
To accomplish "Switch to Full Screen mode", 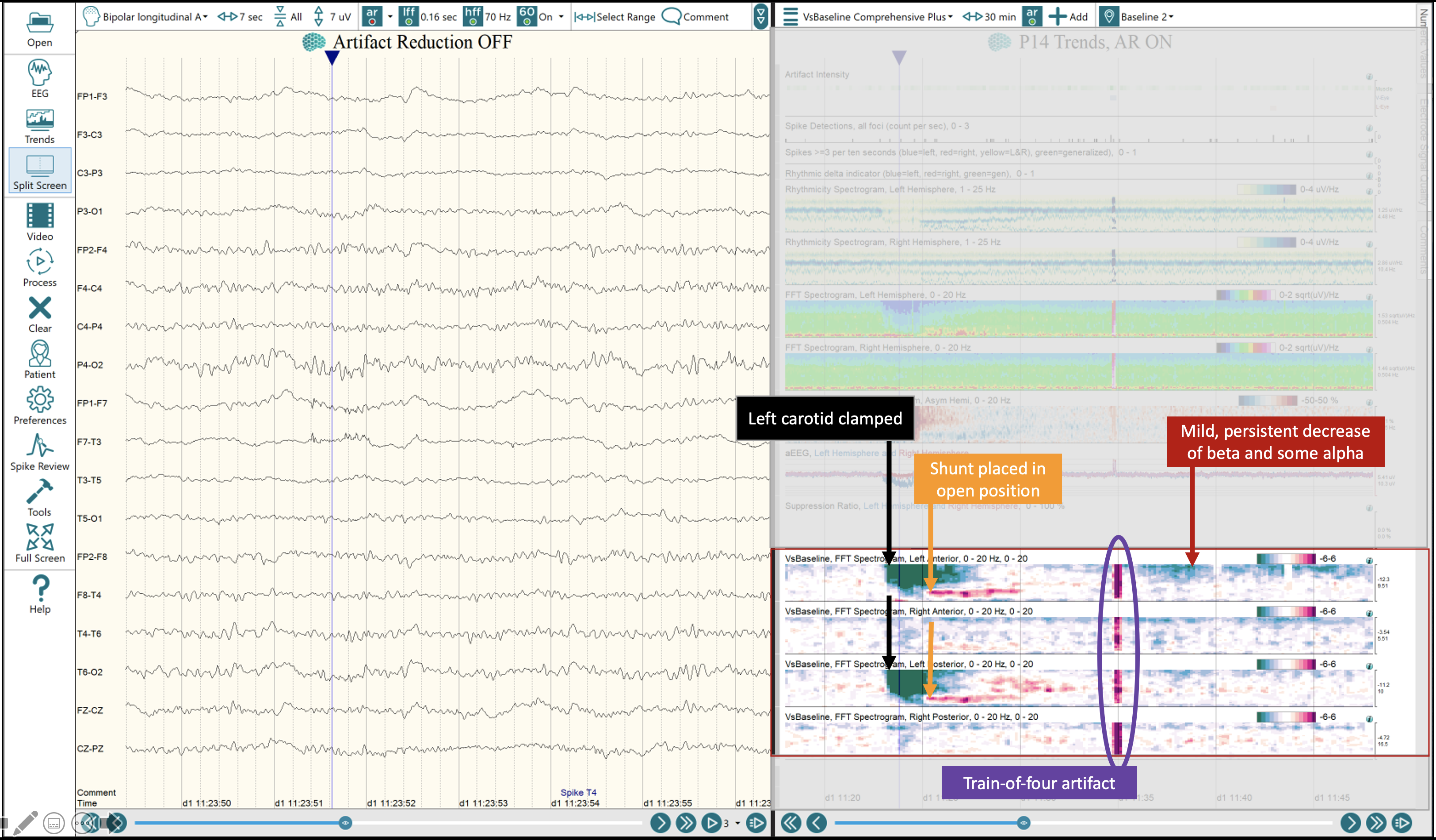I will (x=39, y=544).
